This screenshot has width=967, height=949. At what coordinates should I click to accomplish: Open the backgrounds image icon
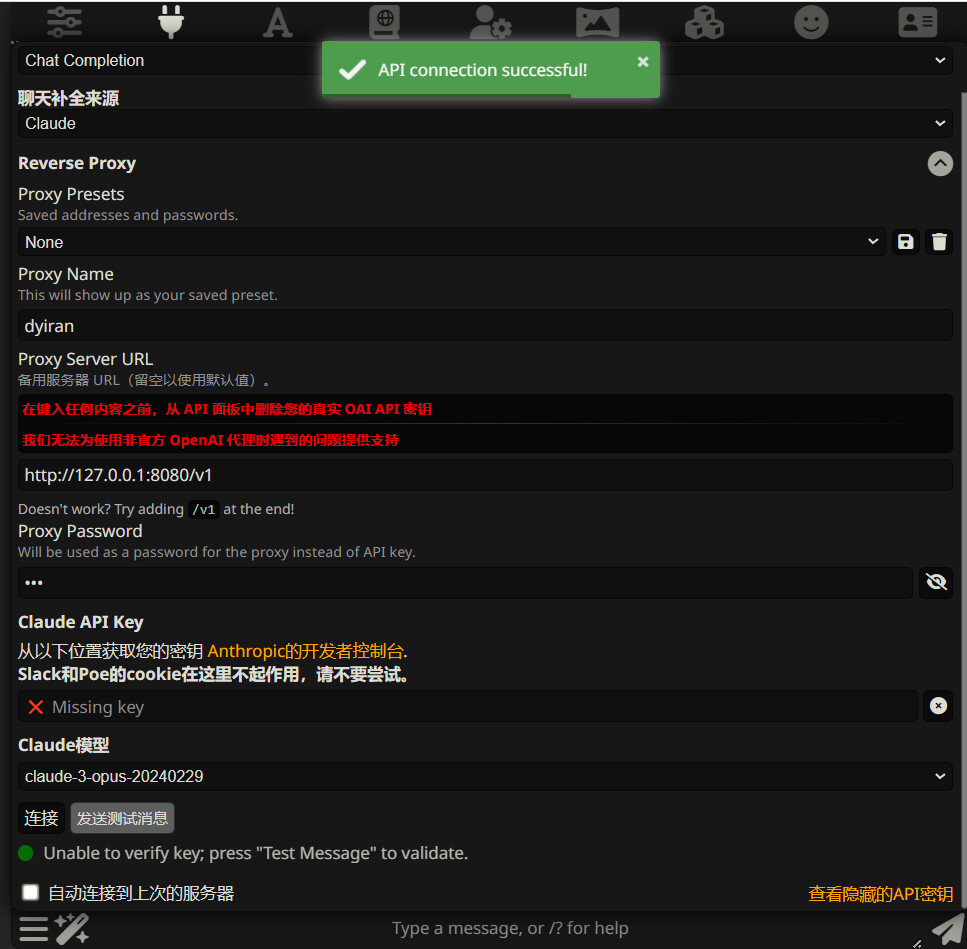click(597, 21)
